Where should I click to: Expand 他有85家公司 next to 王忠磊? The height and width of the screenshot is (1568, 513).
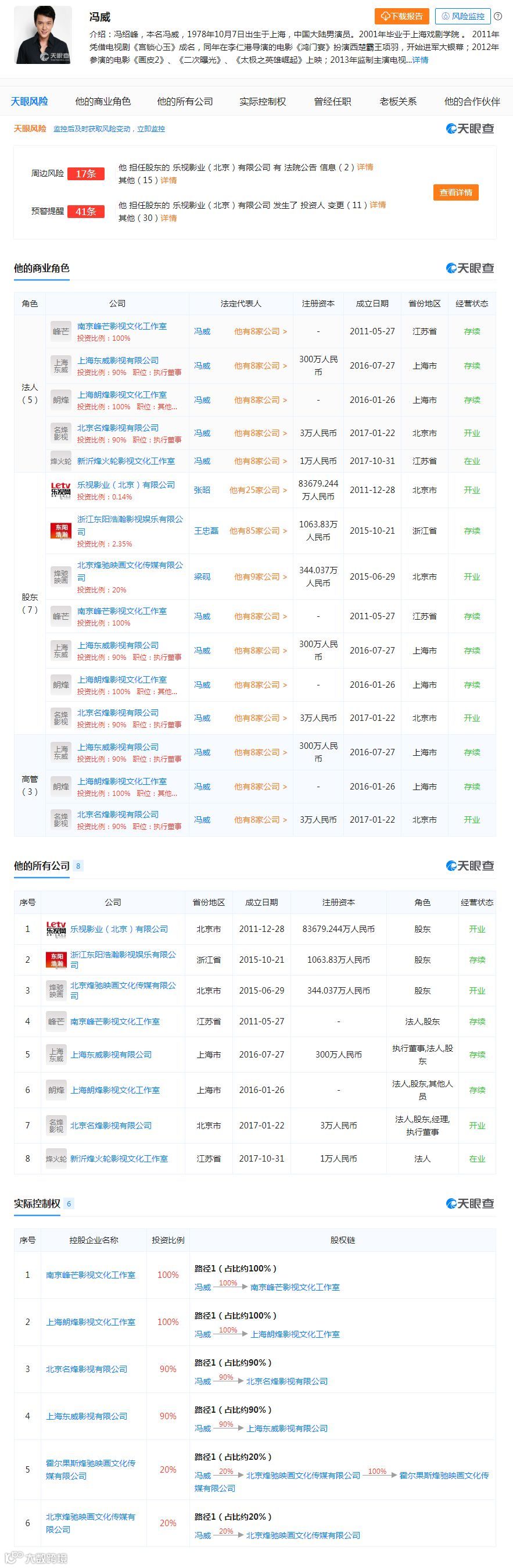(258, 531)
